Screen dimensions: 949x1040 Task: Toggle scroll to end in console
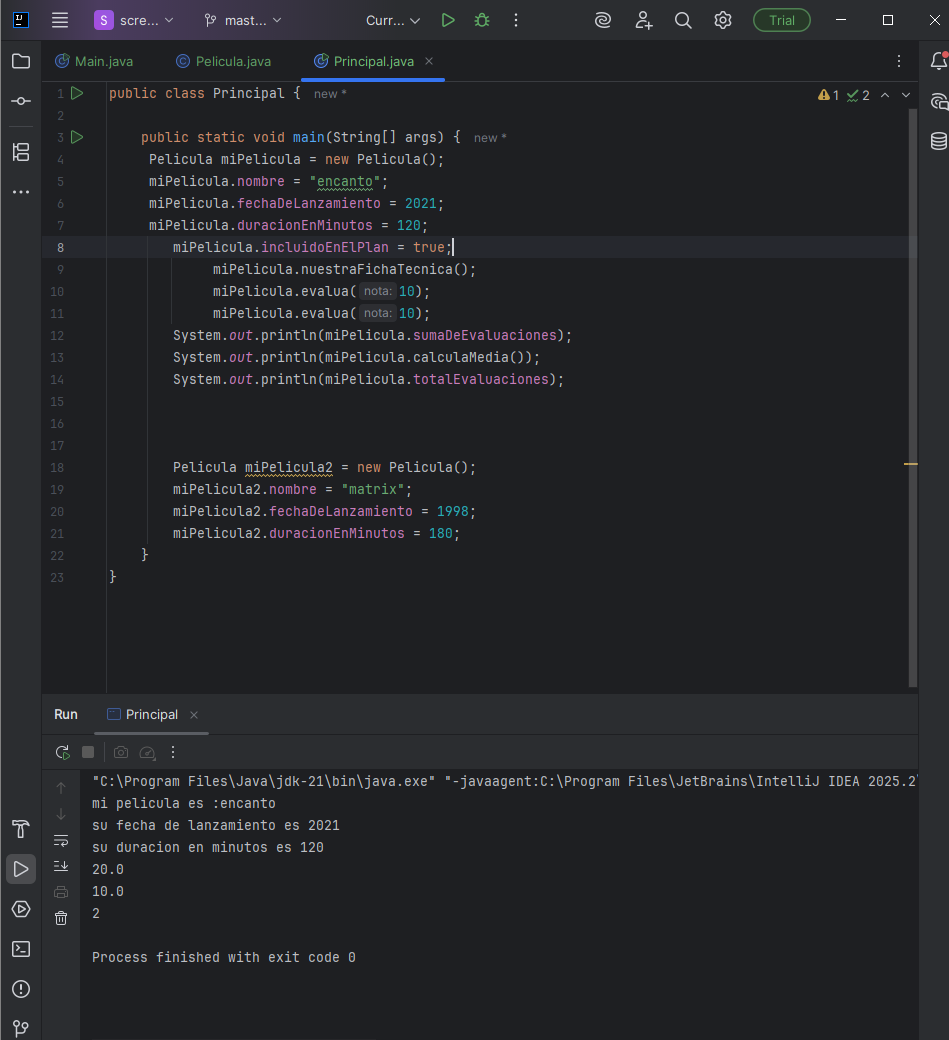(61, 866)
